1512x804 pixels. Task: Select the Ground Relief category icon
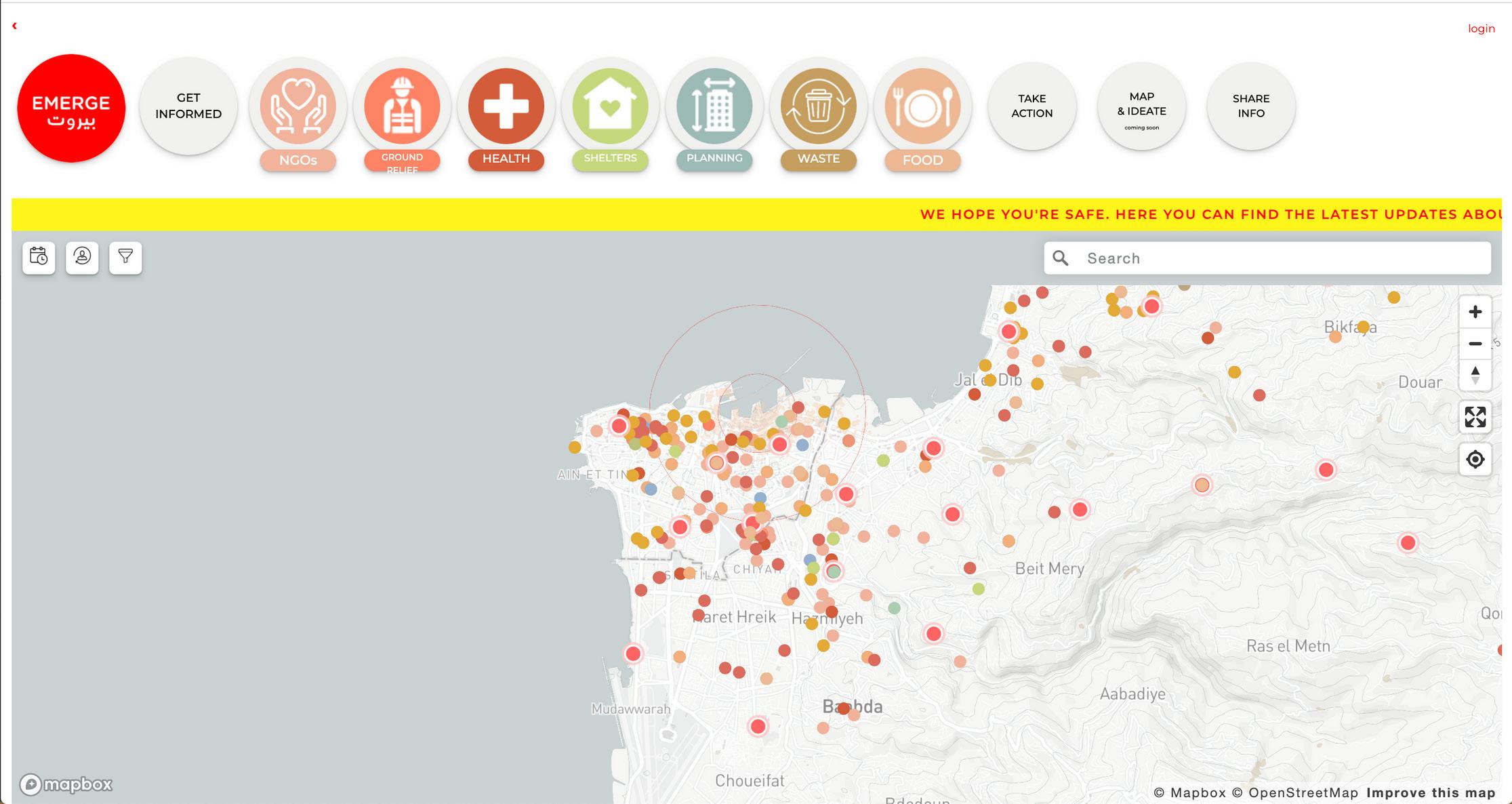pyautogui.click(x=402, y=106)
